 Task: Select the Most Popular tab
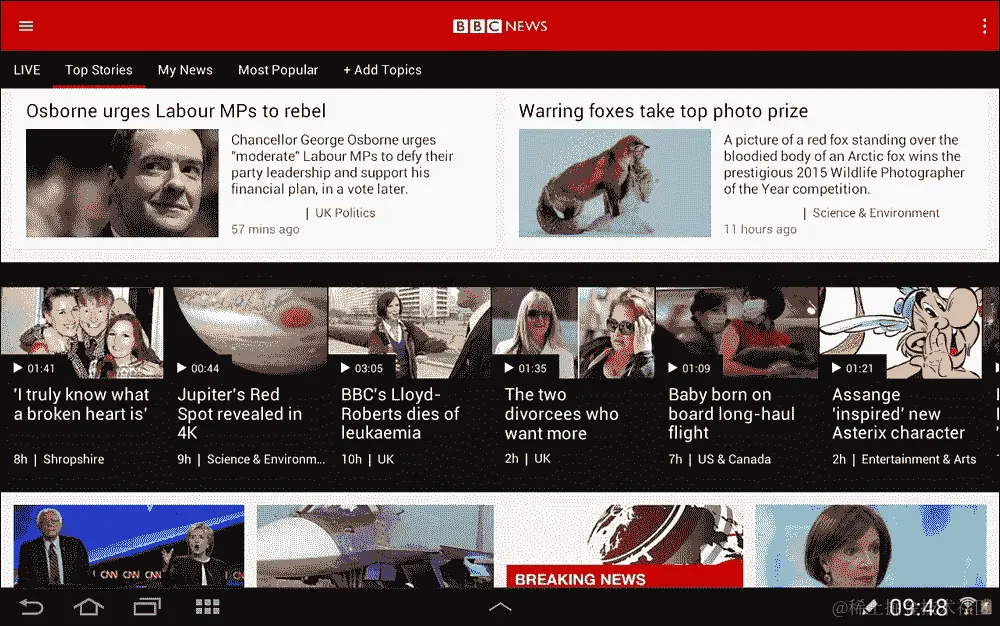pos(278,70)
